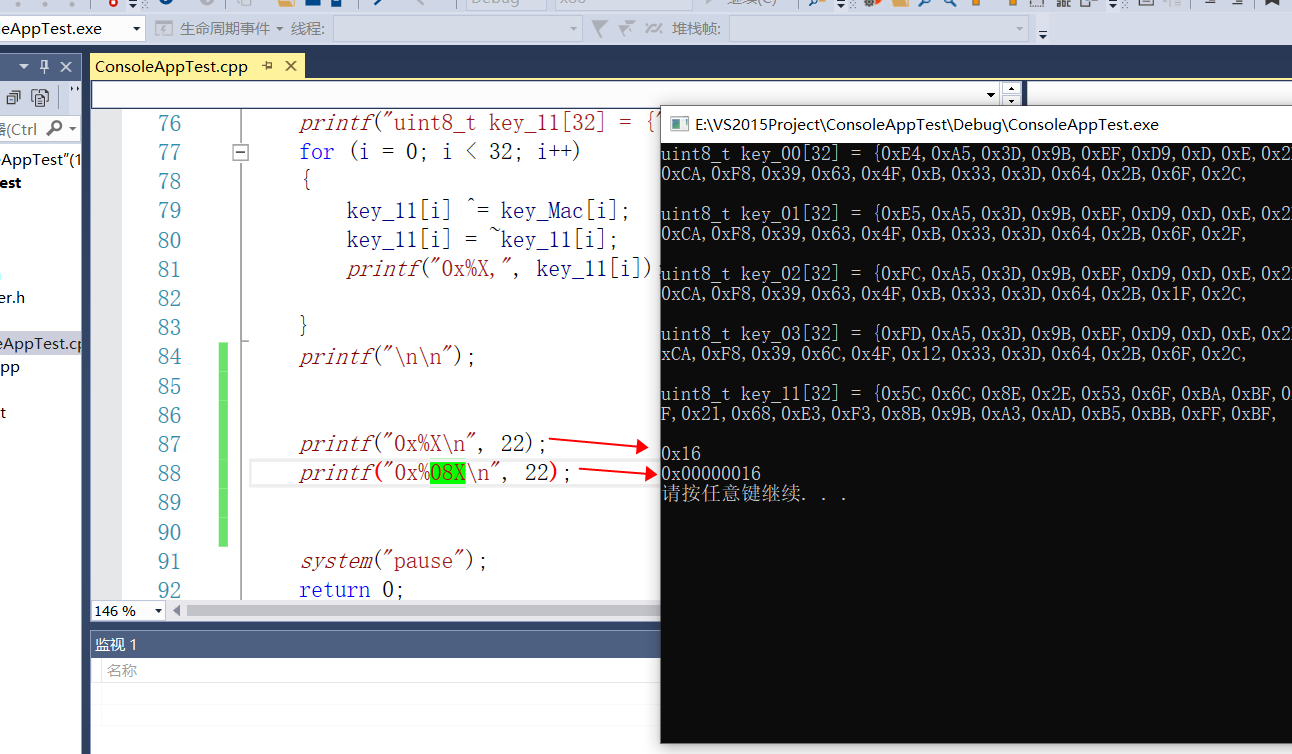Collapse all items in Solution Explorer toolbar
Image resolution: width=1292 pixels, height=754 pixels.
click(14, 98)
